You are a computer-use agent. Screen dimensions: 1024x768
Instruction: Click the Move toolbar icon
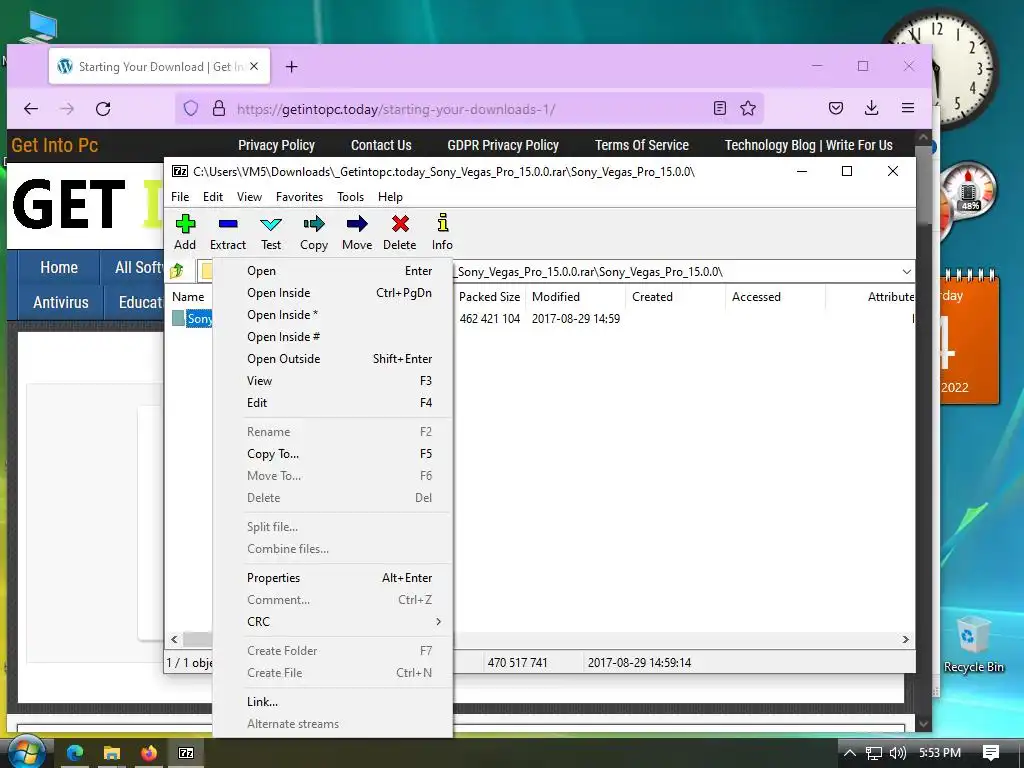357,232
